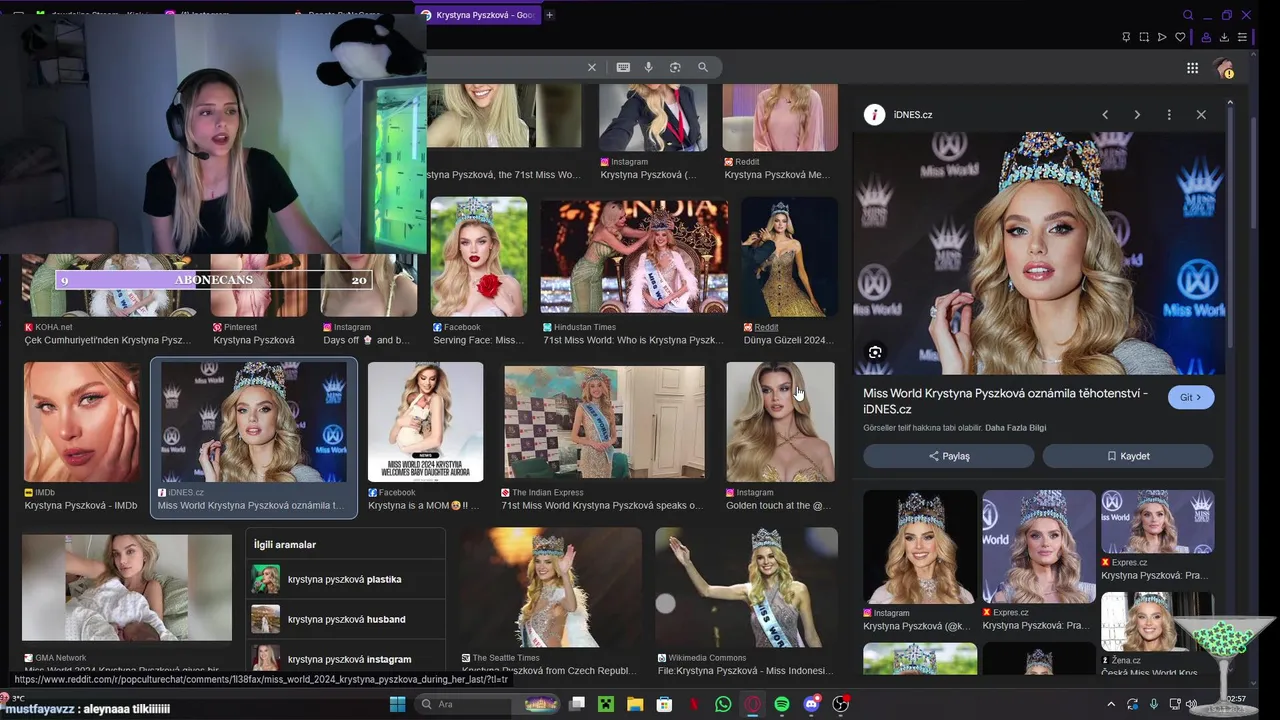Open the Facebook 'Krystyna is a MOM' thumbnail
Screen dimensions: 1280x720
[425, 422]
